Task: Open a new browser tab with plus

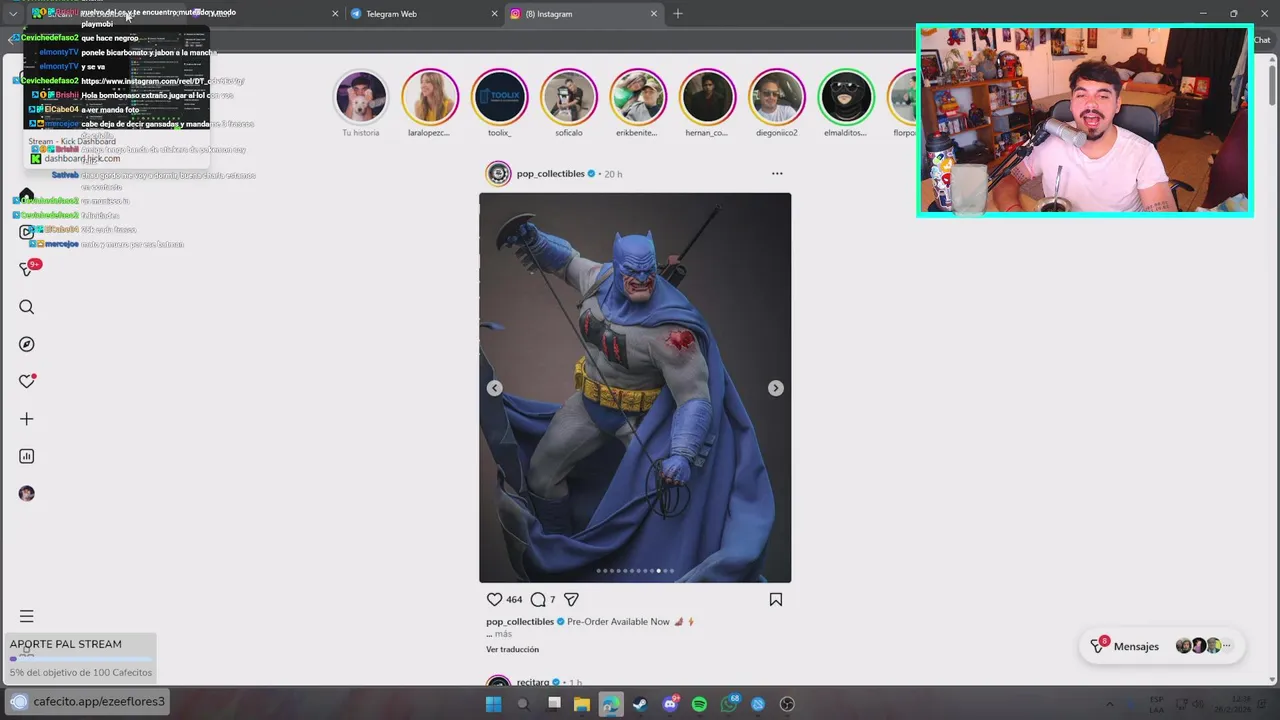Action: (678, 14)
